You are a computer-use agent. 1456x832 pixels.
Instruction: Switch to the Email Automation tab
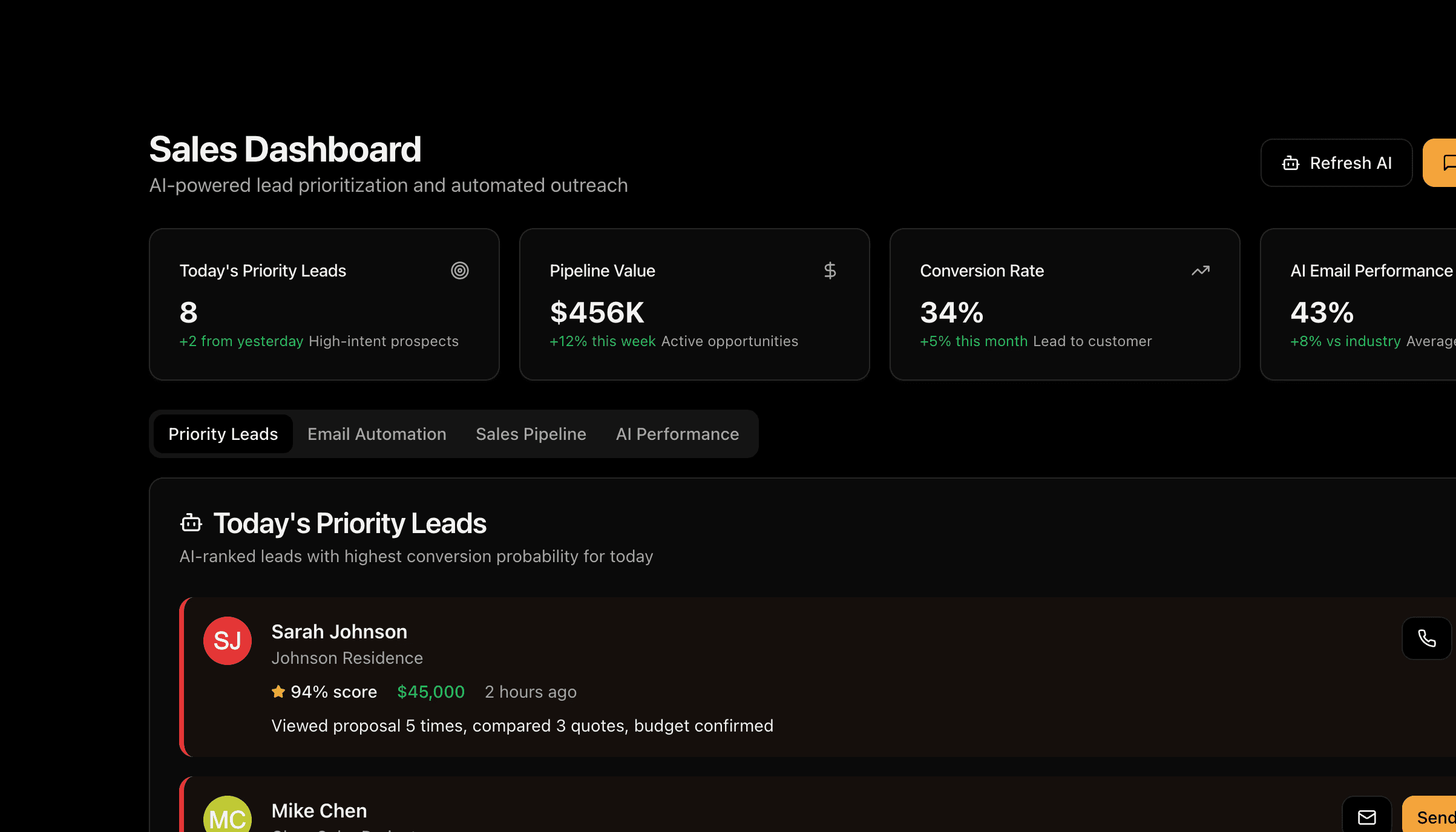[376, 434]
